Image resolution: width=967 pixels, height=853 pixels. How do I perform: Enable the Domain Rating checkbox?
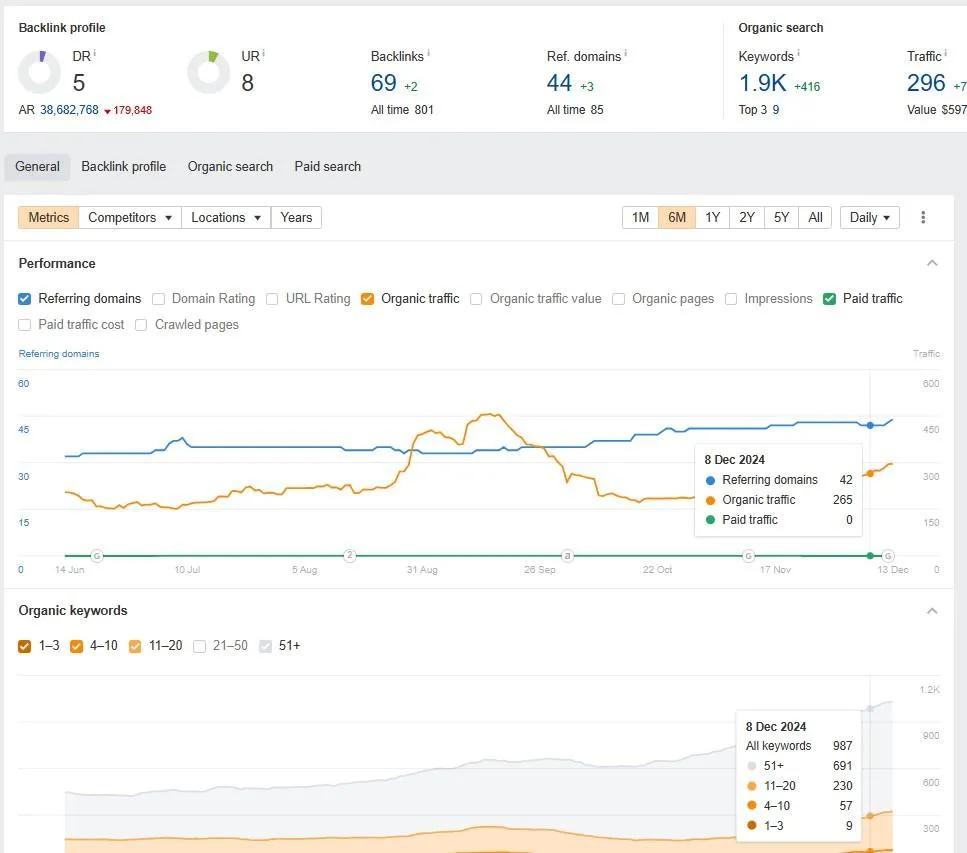click(x=159, y=298)
